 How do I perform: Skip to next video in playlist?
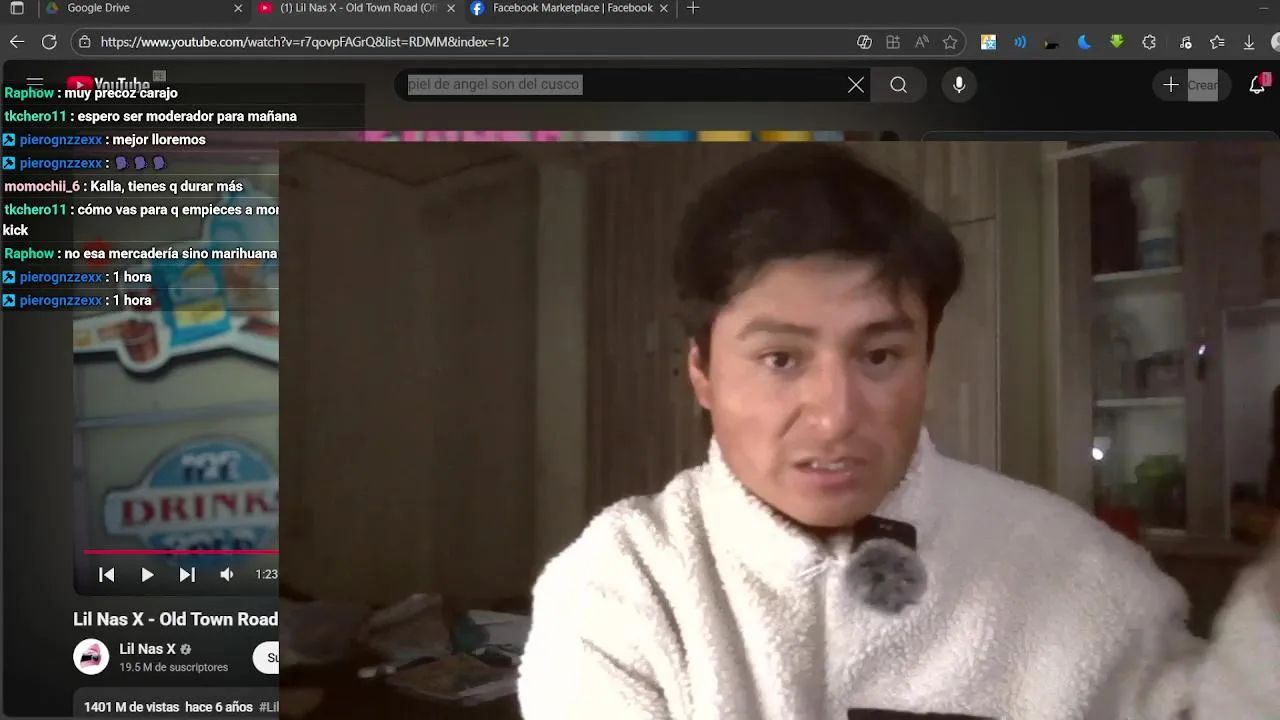click(x=187, y=574)
